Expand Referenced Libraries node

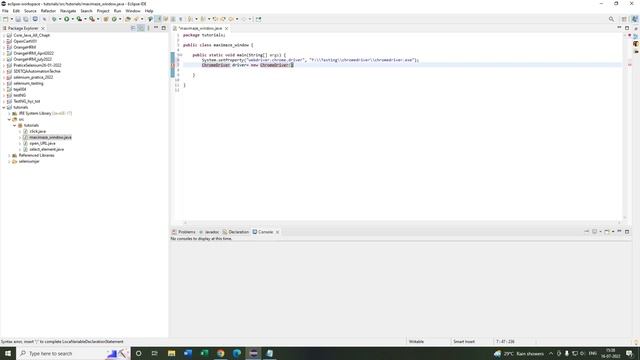[9, 156]
